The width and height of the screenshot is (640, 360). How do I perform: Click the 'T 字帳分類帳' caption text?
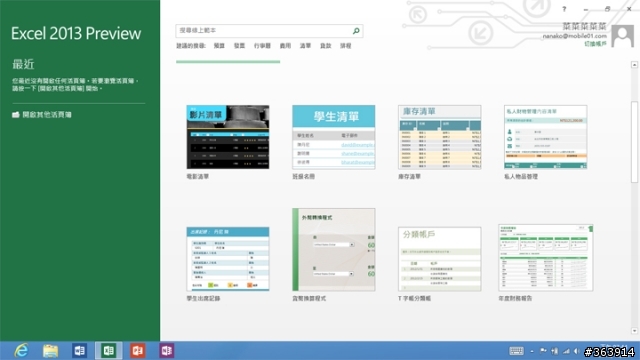tap(414, 298)
